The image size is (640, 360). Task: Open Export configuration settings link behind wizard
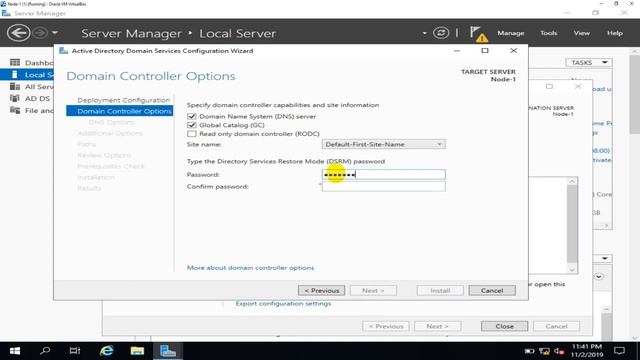[x=283, y=303]
